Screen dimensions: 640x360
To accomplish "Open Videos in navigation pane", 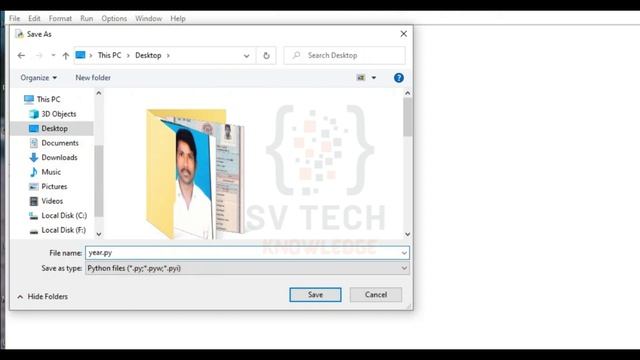I will [52, 201].
